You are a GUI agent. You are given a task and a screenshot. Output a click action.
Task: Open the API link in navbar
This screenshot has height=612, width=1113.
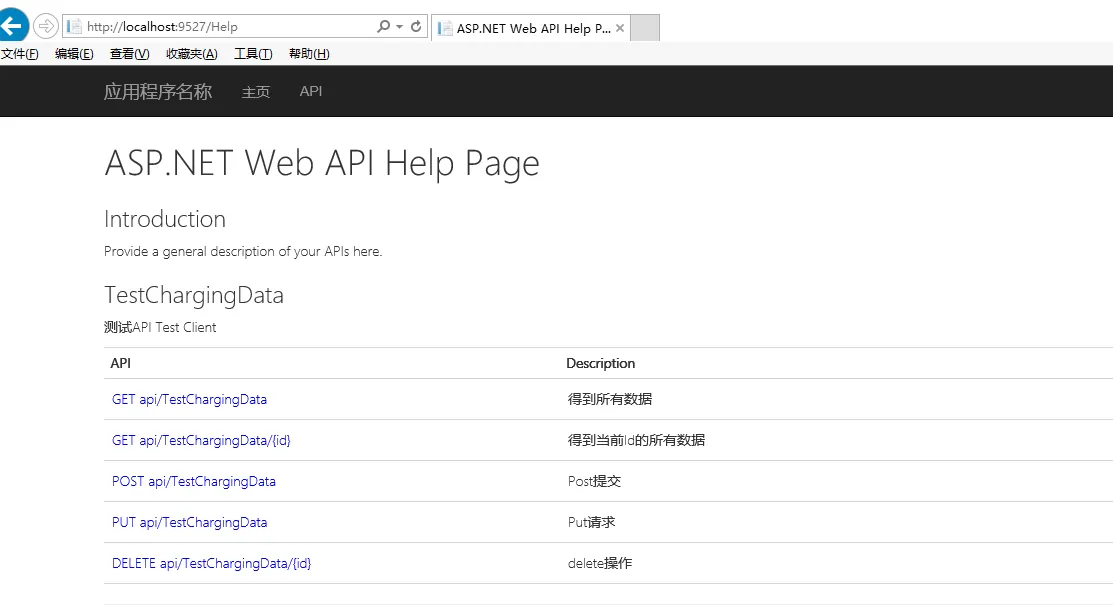pos(311,91)
